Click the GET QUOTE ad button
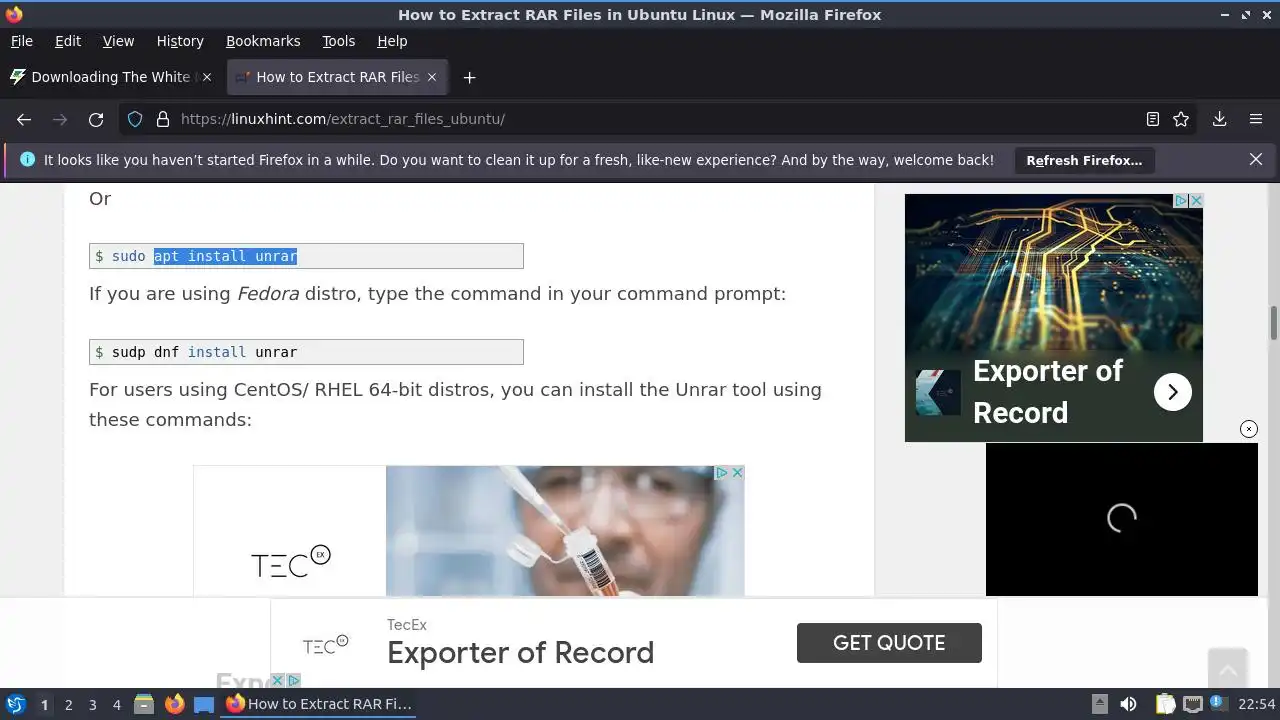The width and height of the screenshot is (1280, 720). coord(889,643)
